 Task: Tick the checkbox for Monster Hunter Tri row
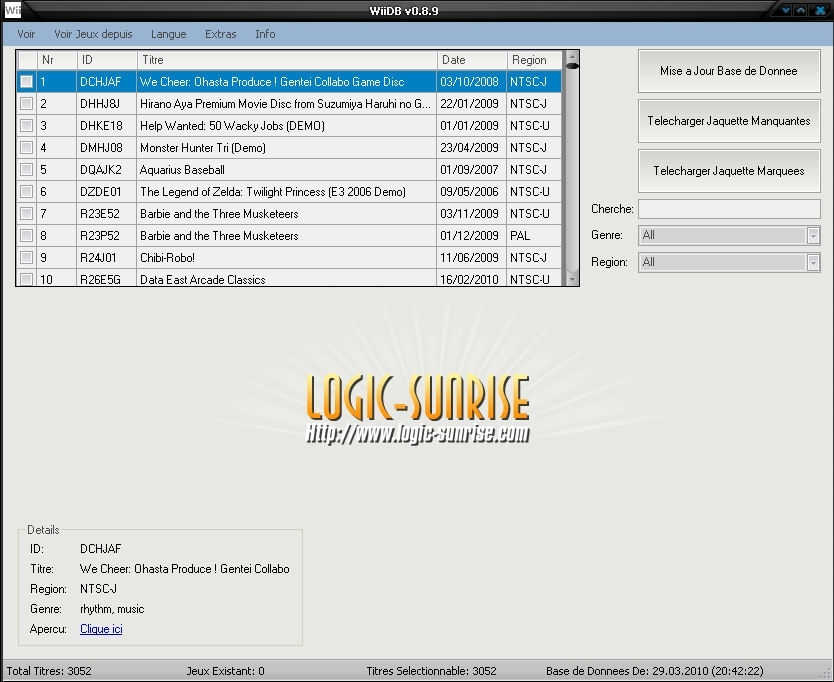(x=26, y=147)
